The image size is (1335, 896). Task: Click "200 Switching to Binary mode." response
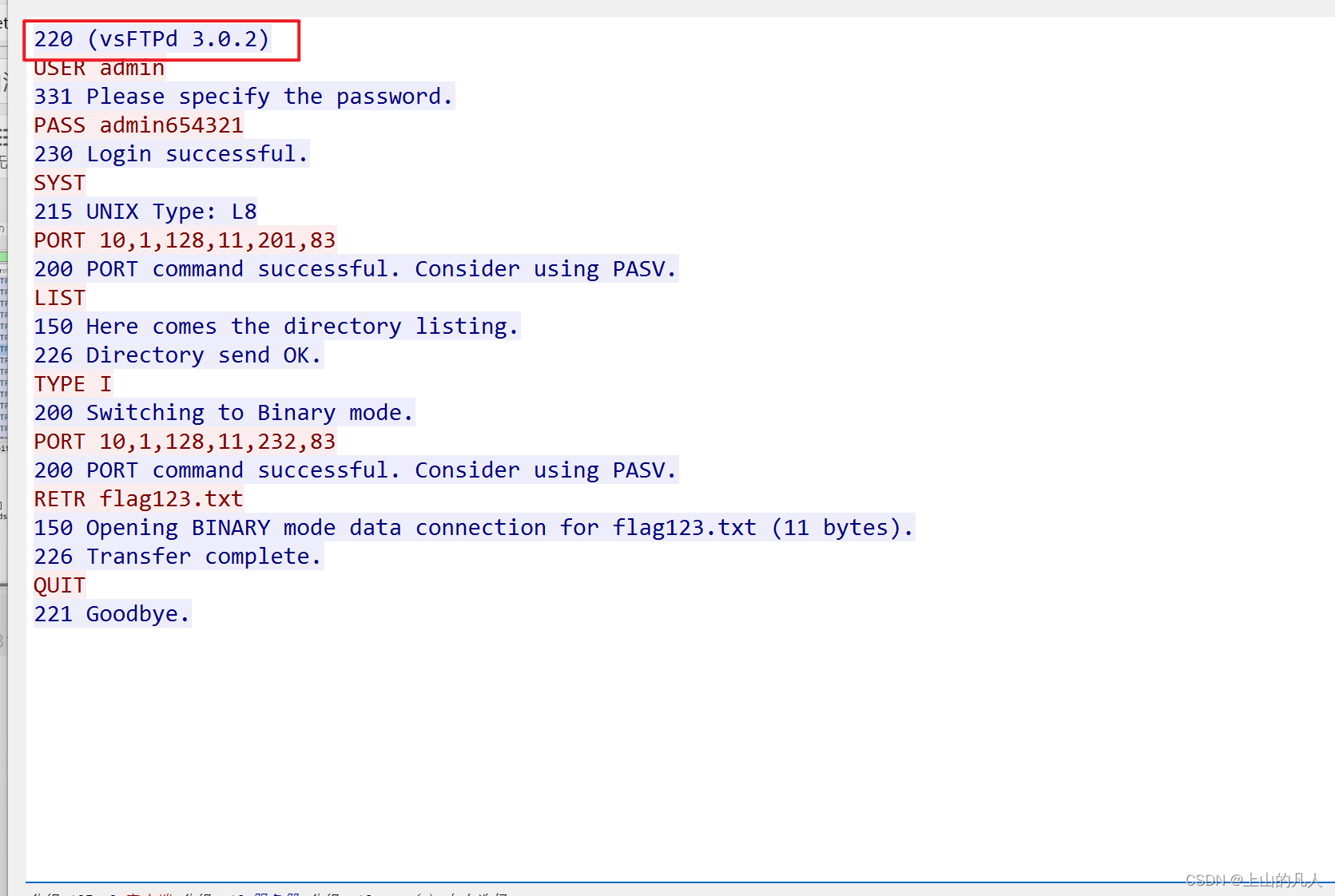224,413
